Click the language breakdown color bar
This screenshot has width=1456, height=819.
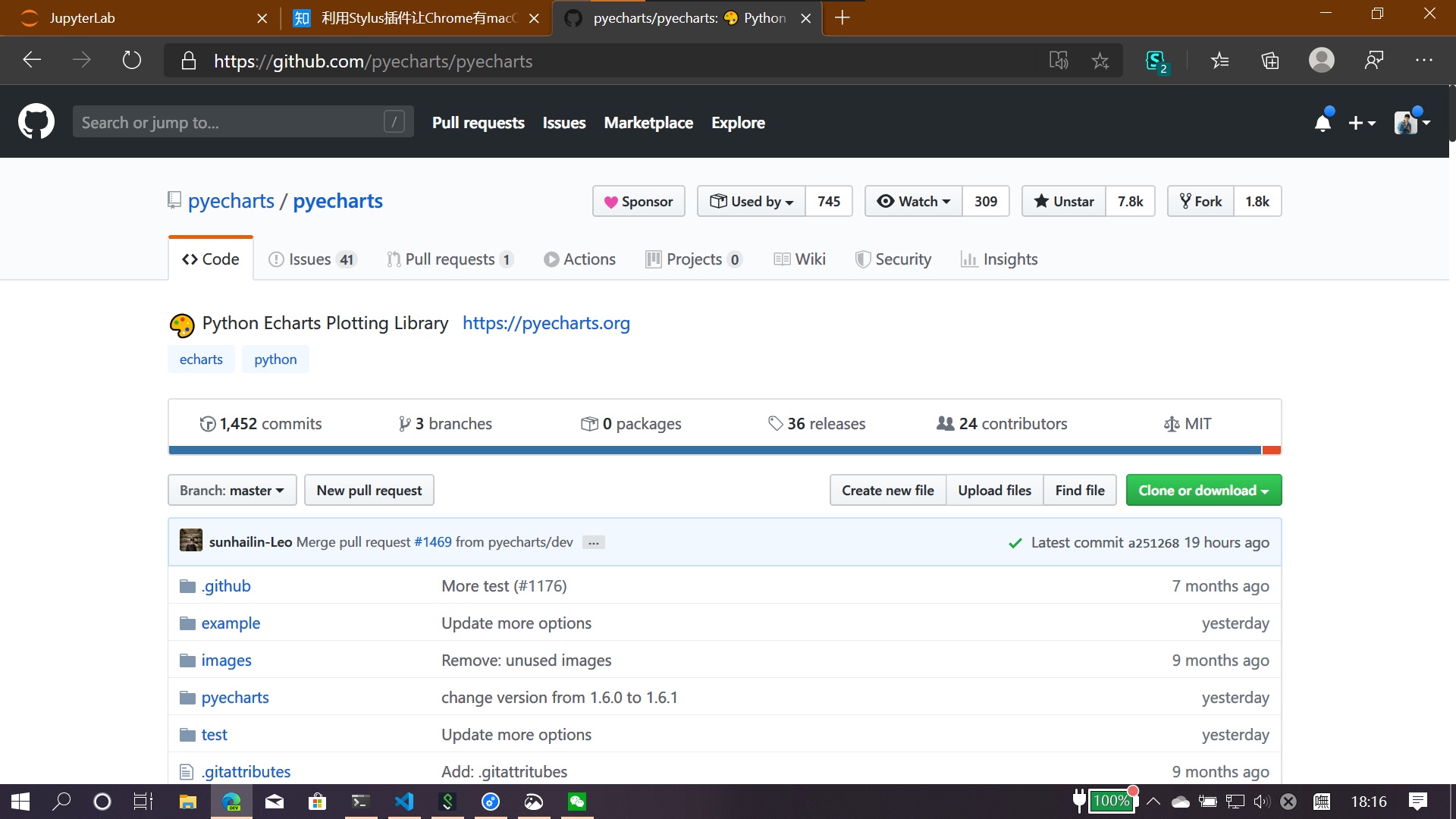click(725, 450)
